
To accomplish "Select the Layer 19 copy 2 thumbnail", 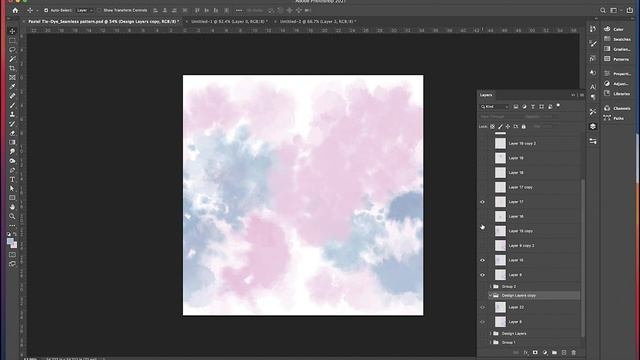I will (500, 143).
